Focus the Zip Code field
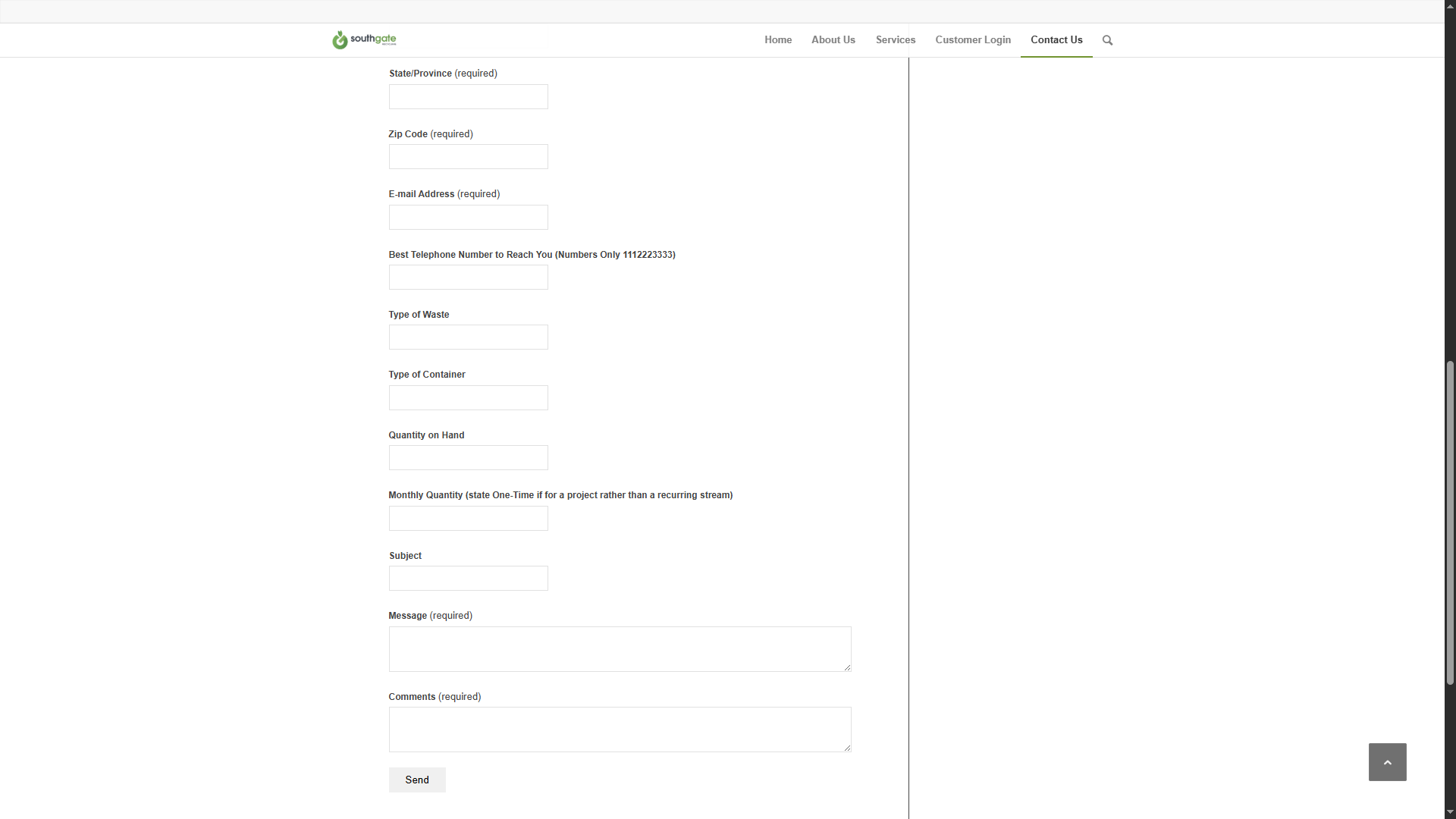 (468, 157)
